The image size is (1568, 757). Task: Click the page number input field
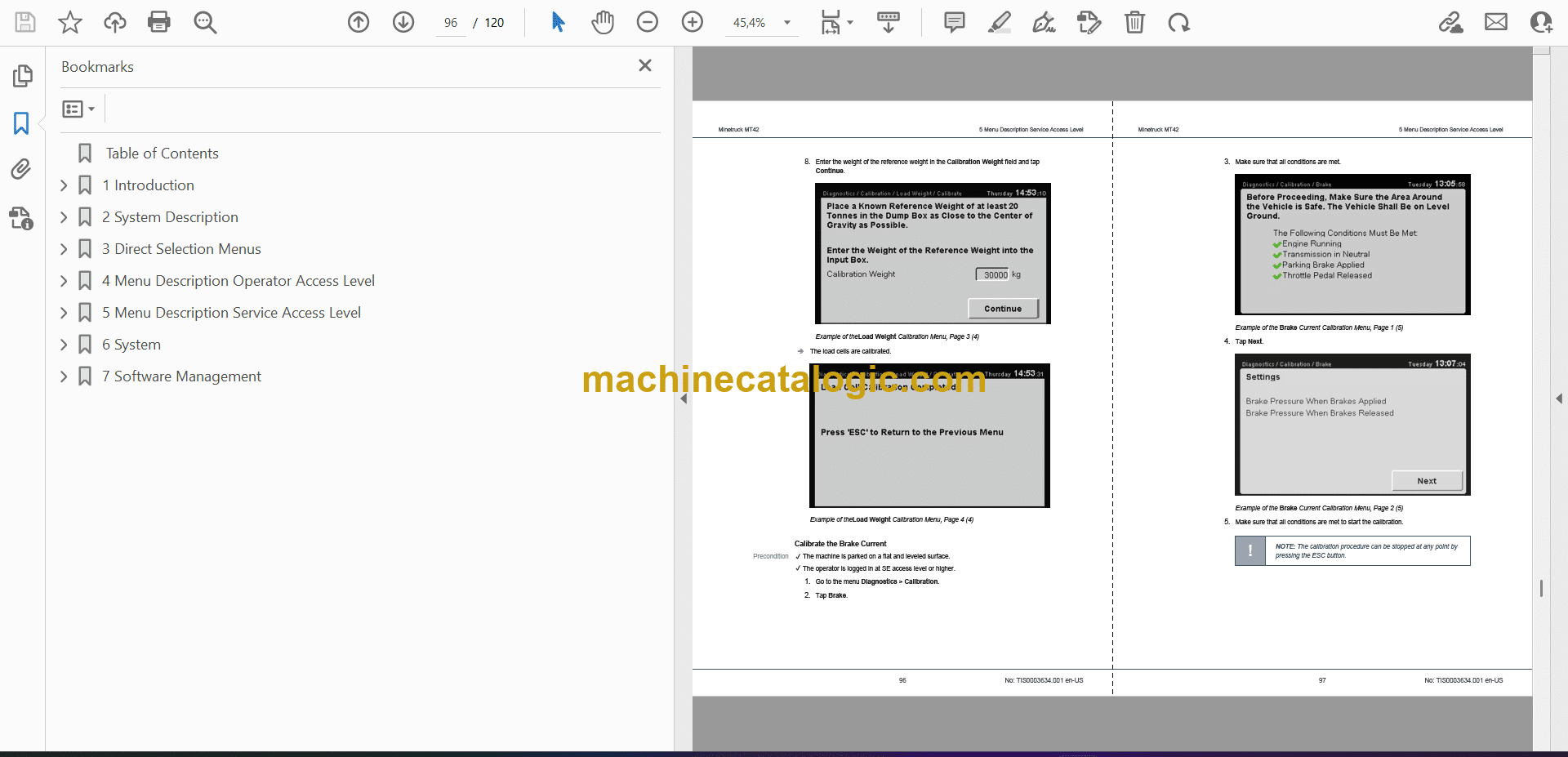coord(451,23)
